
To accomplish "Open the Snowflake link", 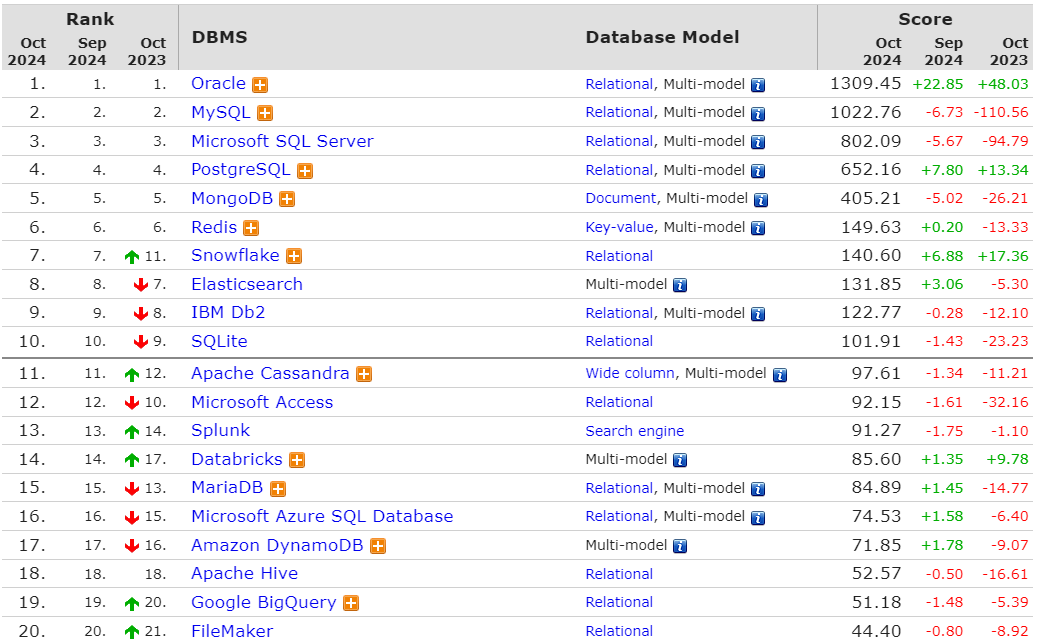I will click(x=235, y=255).
